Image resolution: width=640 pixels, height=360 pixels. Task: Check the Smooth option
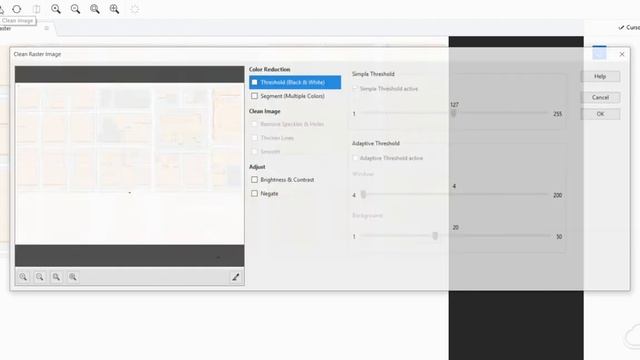click(254, 151)
